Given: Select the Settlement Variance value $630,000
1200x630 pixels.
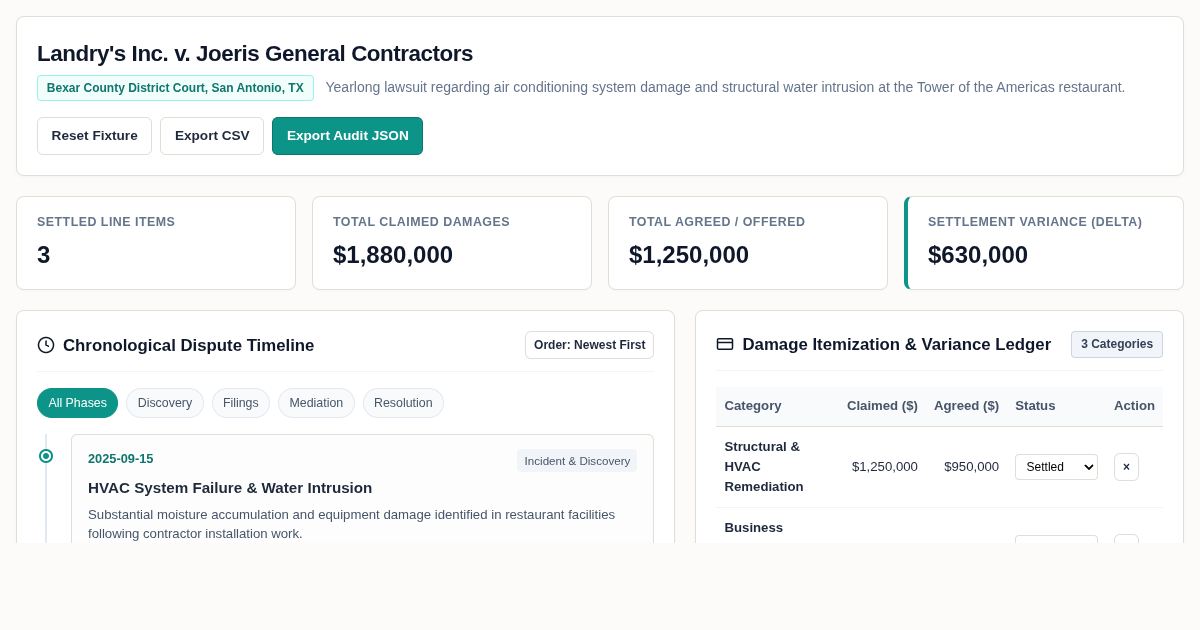Looking at the screenshot, I should 978,255.
